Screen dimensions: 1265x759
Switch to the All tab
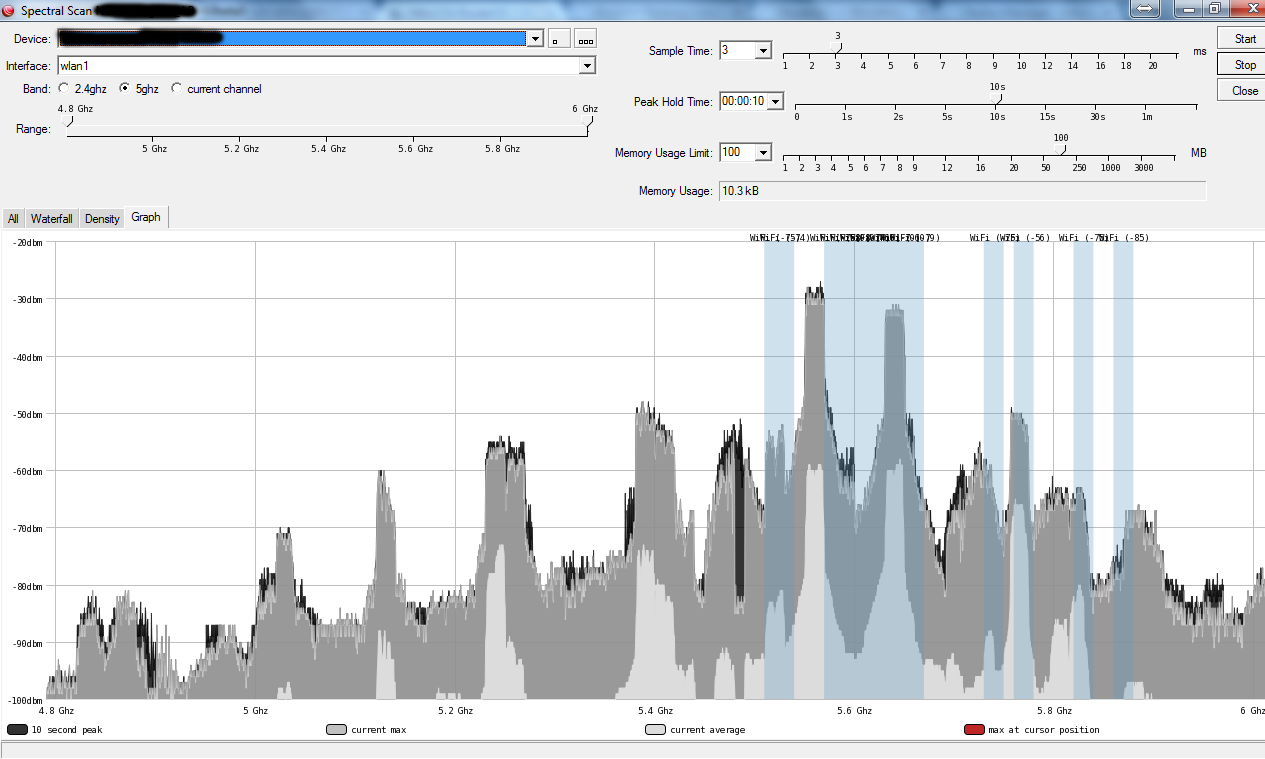tap(13, 218)
